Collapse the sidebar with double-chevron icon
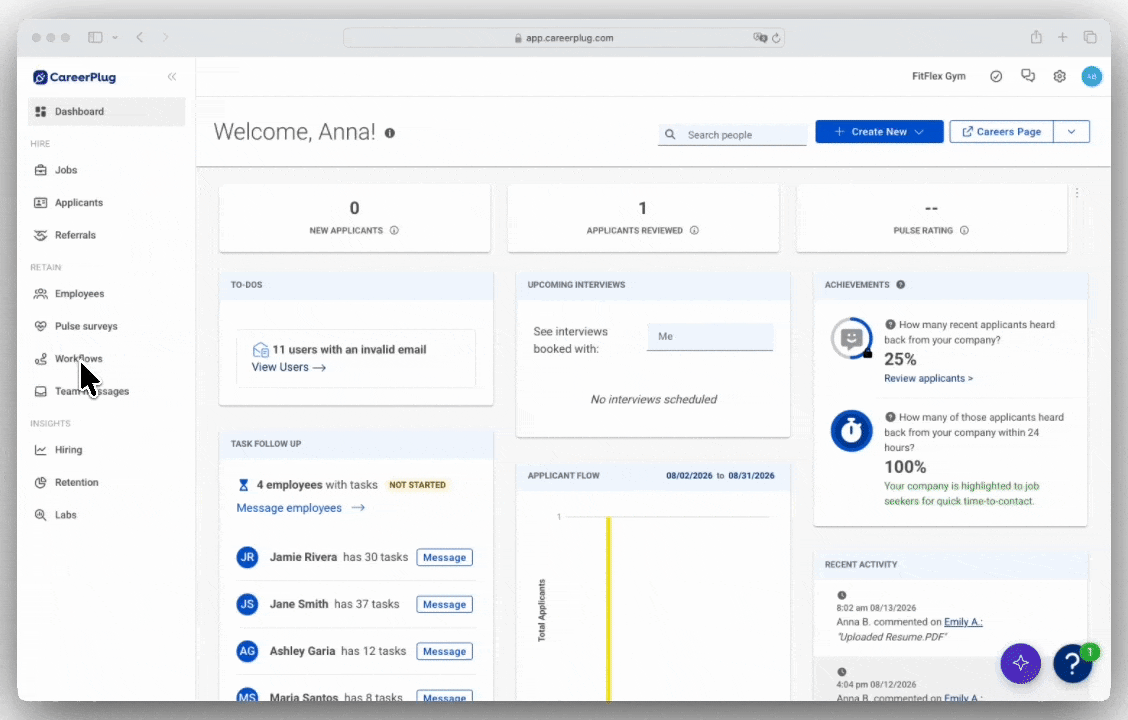The height and width of the screenshot is (720, 1128). 172,77
